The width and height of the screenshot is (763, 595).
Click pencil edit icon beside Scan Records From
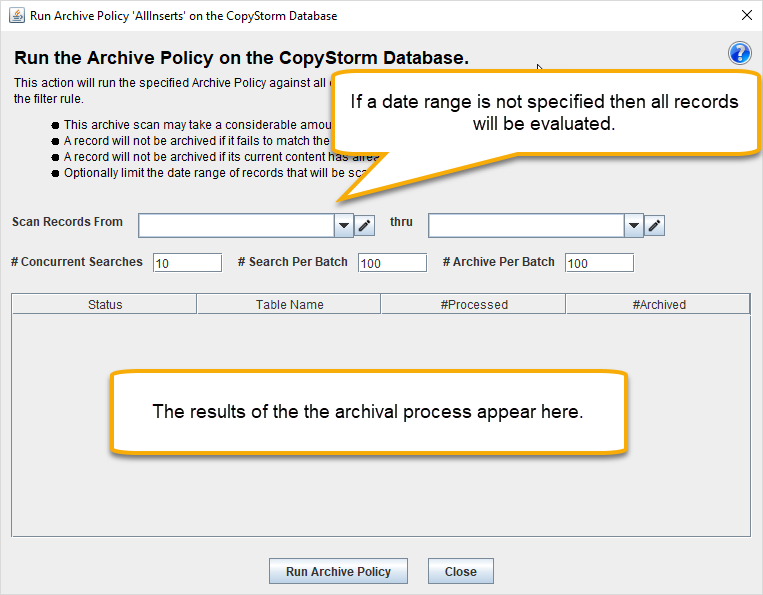(x=364, y=226)
